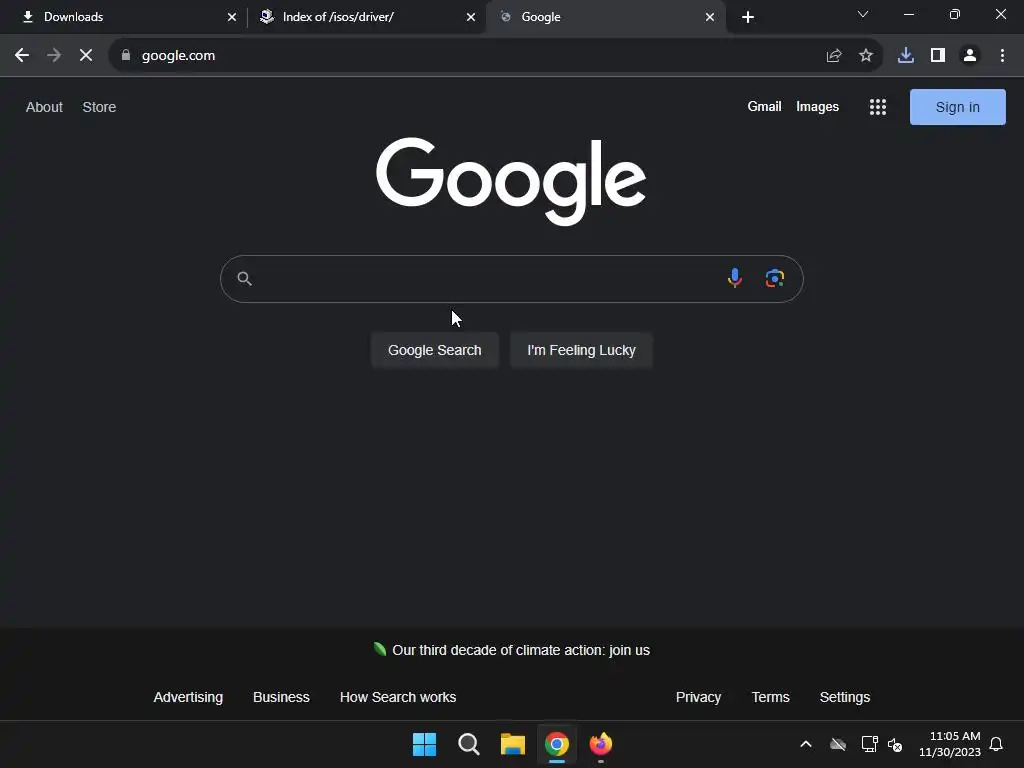Share this page using the share icon

(x=834, y=56)
